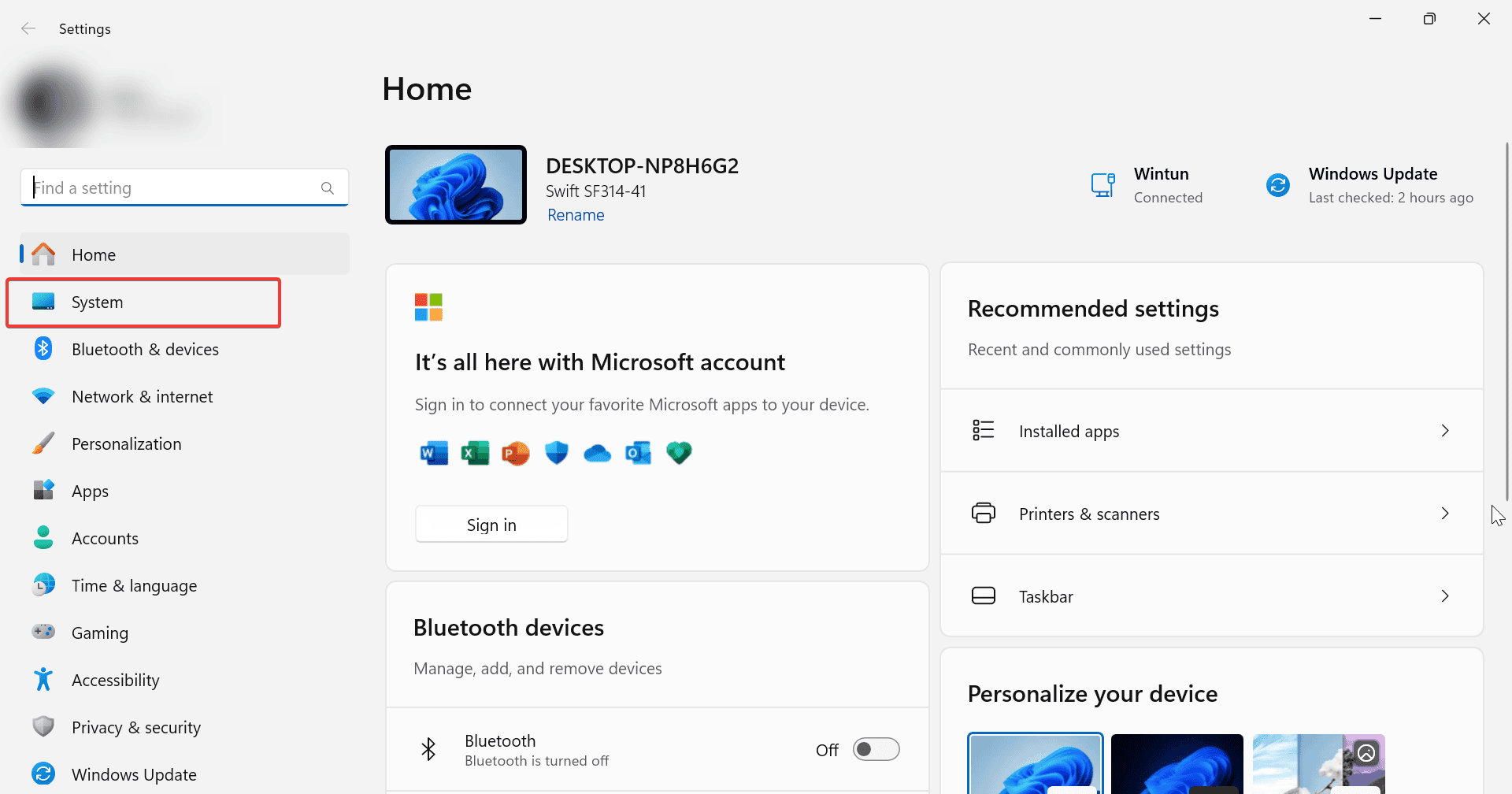The width and height of the screenshot is (1512, 794).
Task: Expand Installed apps with its chevron
Action: pos(1444,431)
